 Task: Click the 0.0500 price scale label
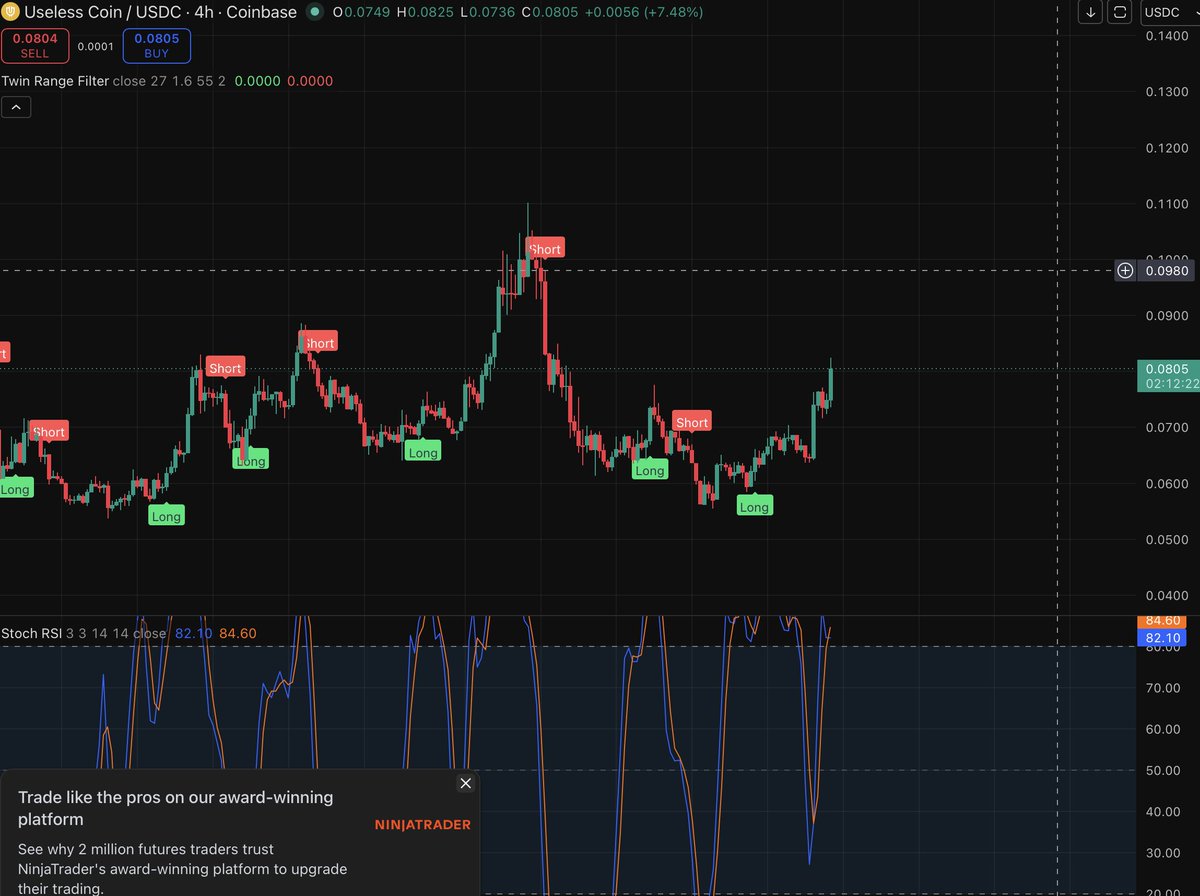coord(1167,539)
